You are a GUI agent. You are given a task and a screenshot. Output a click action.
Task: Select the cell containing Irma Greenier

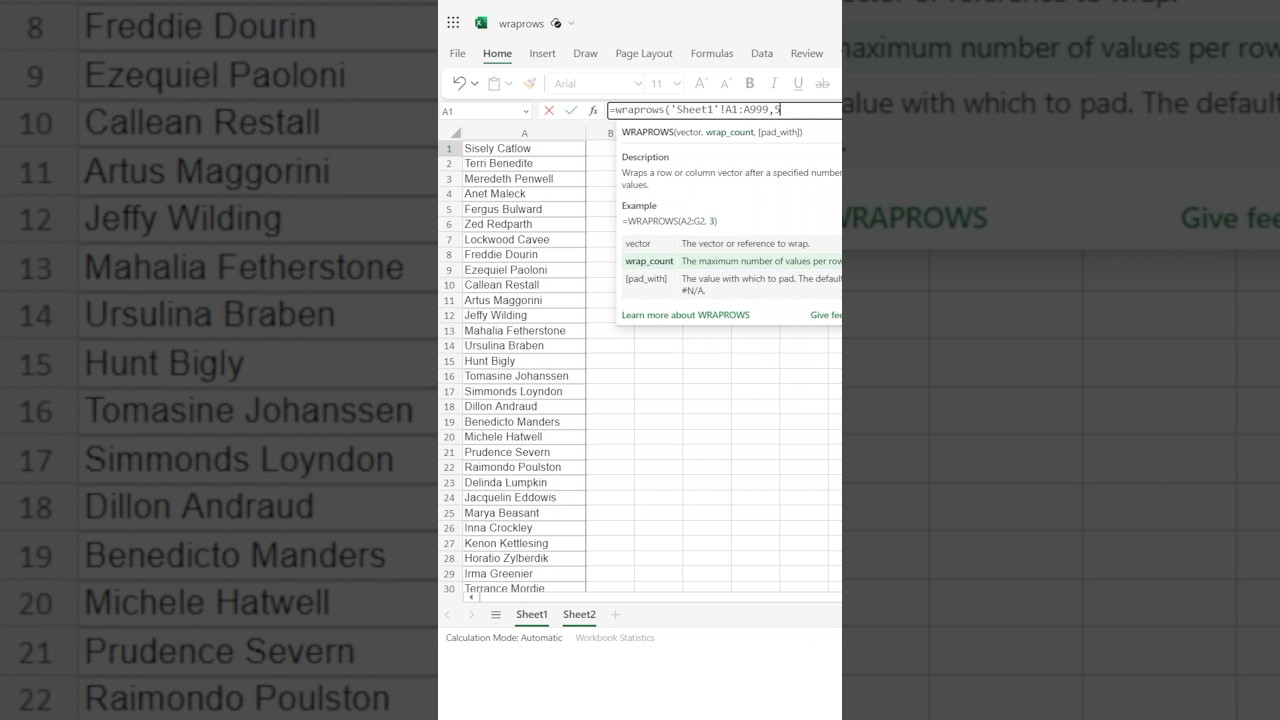pyautogui.click(x=524, y=573)
